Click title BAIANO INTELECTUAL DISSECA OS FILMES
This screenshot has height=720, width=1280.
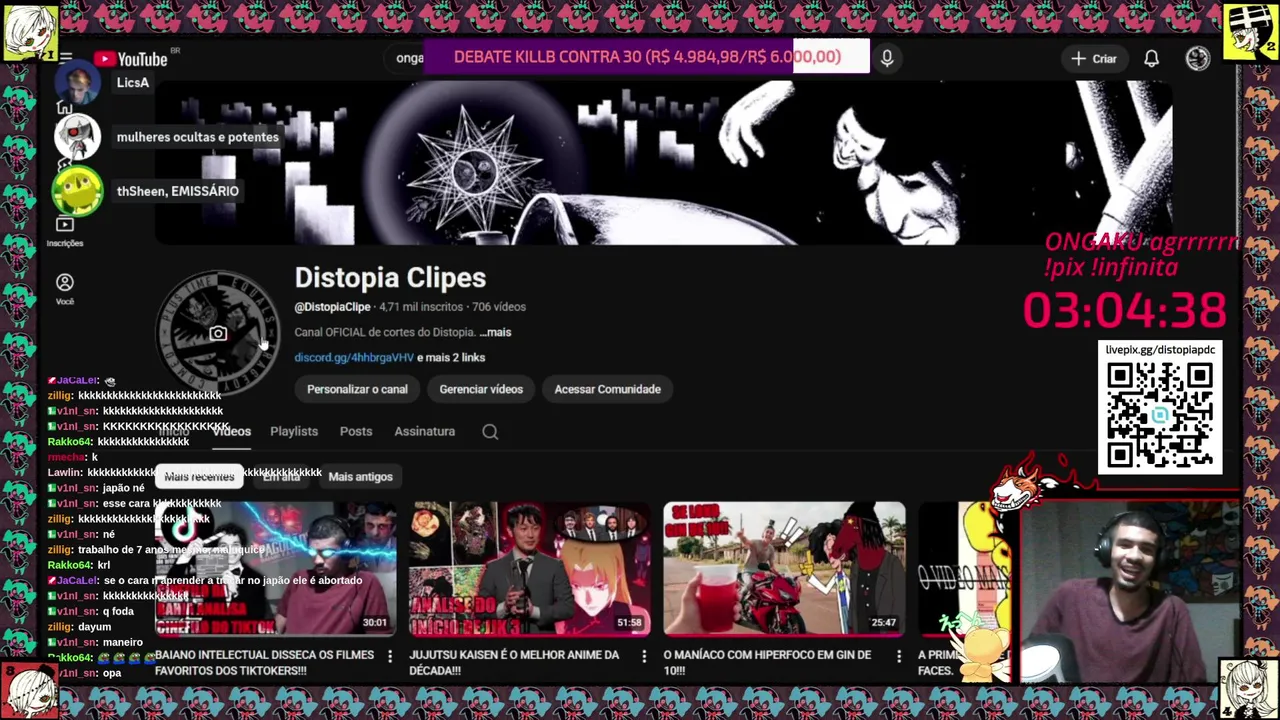(266, 662)
